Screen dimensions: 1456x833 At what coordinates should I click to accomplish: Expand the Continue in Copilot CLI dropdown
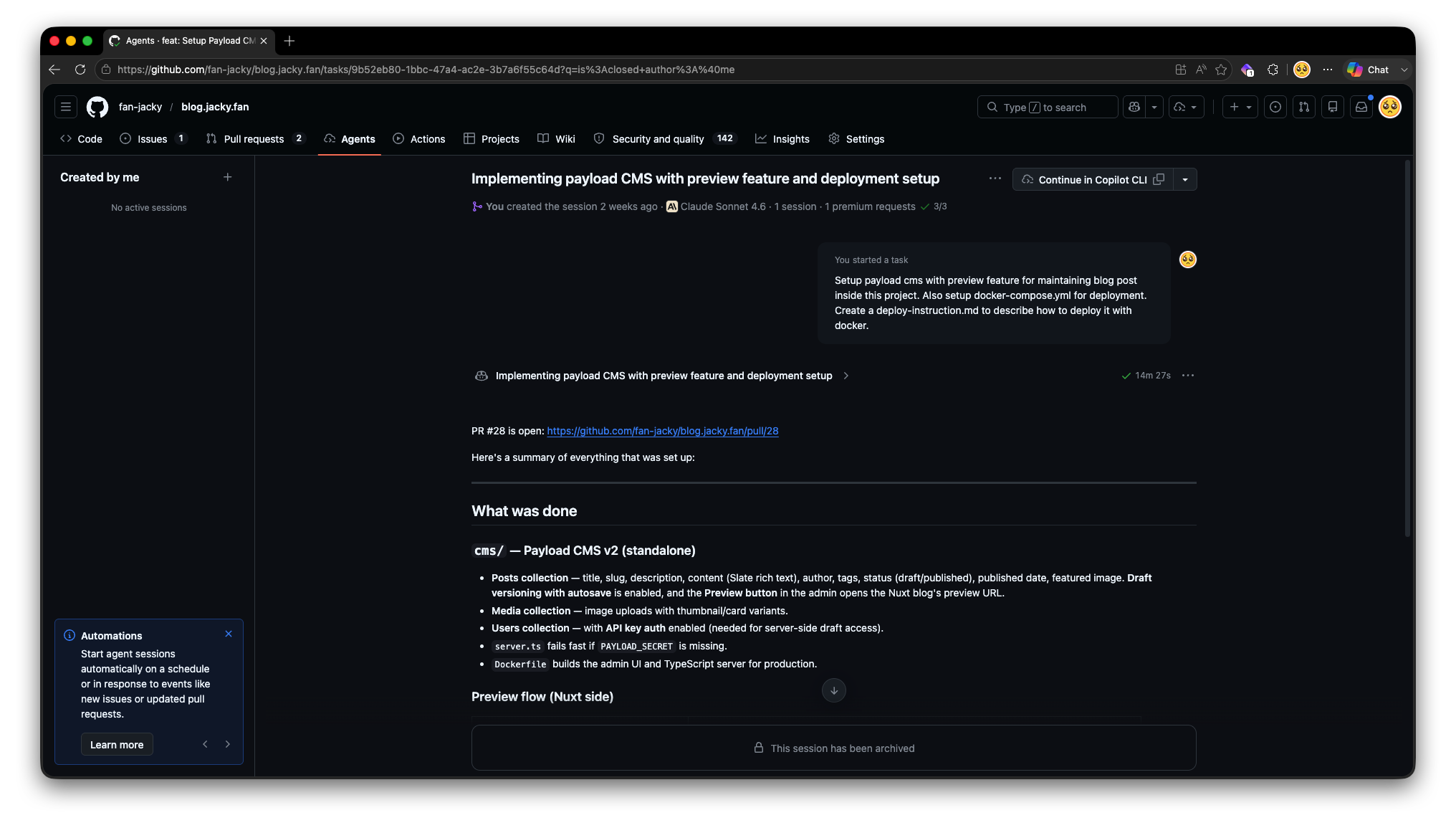click(x=1185, y=179)
